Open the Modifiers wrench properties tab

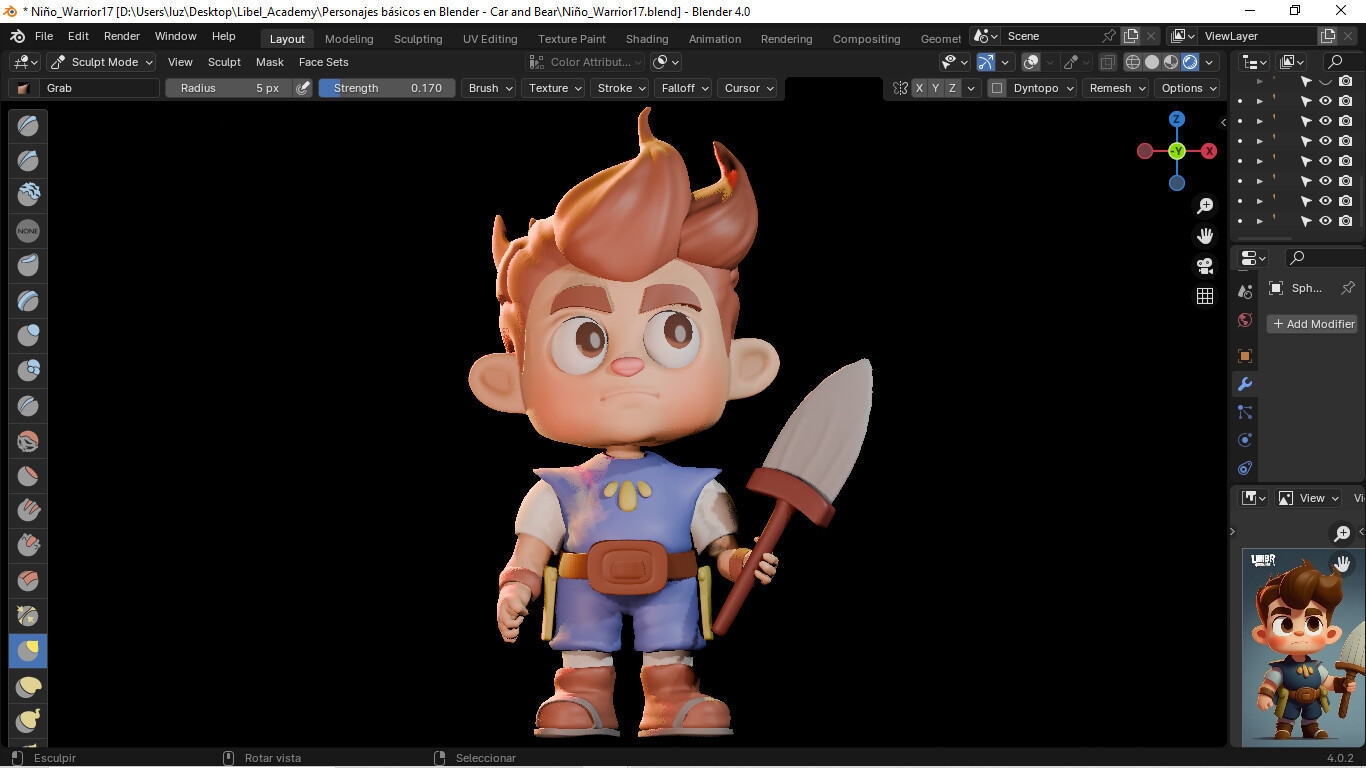point(1245,384)
